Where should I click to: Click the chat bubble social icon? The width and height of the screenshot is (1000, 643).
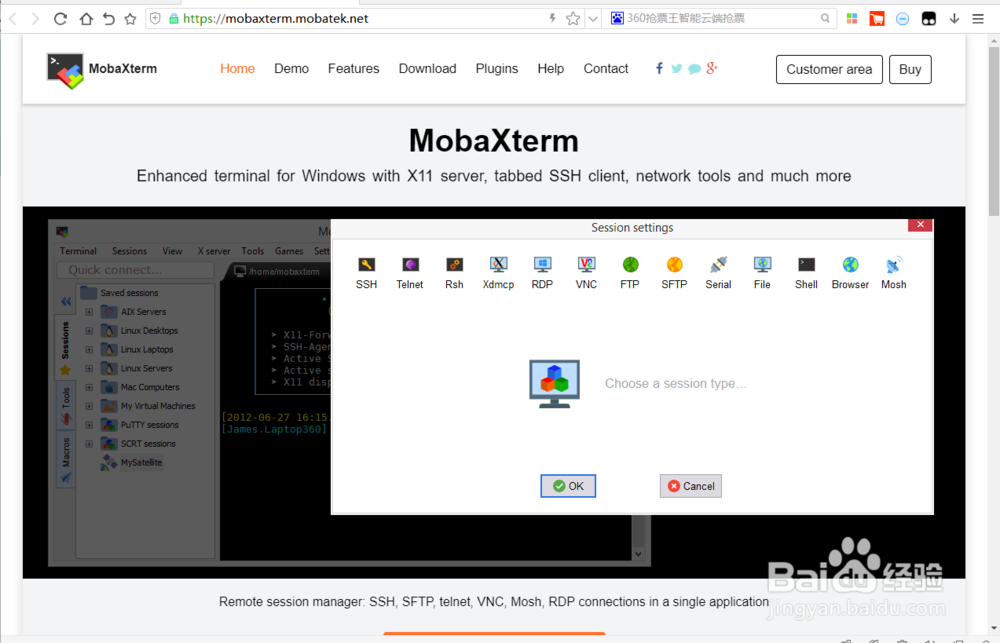pyautogui.click(x=695, y=69)
